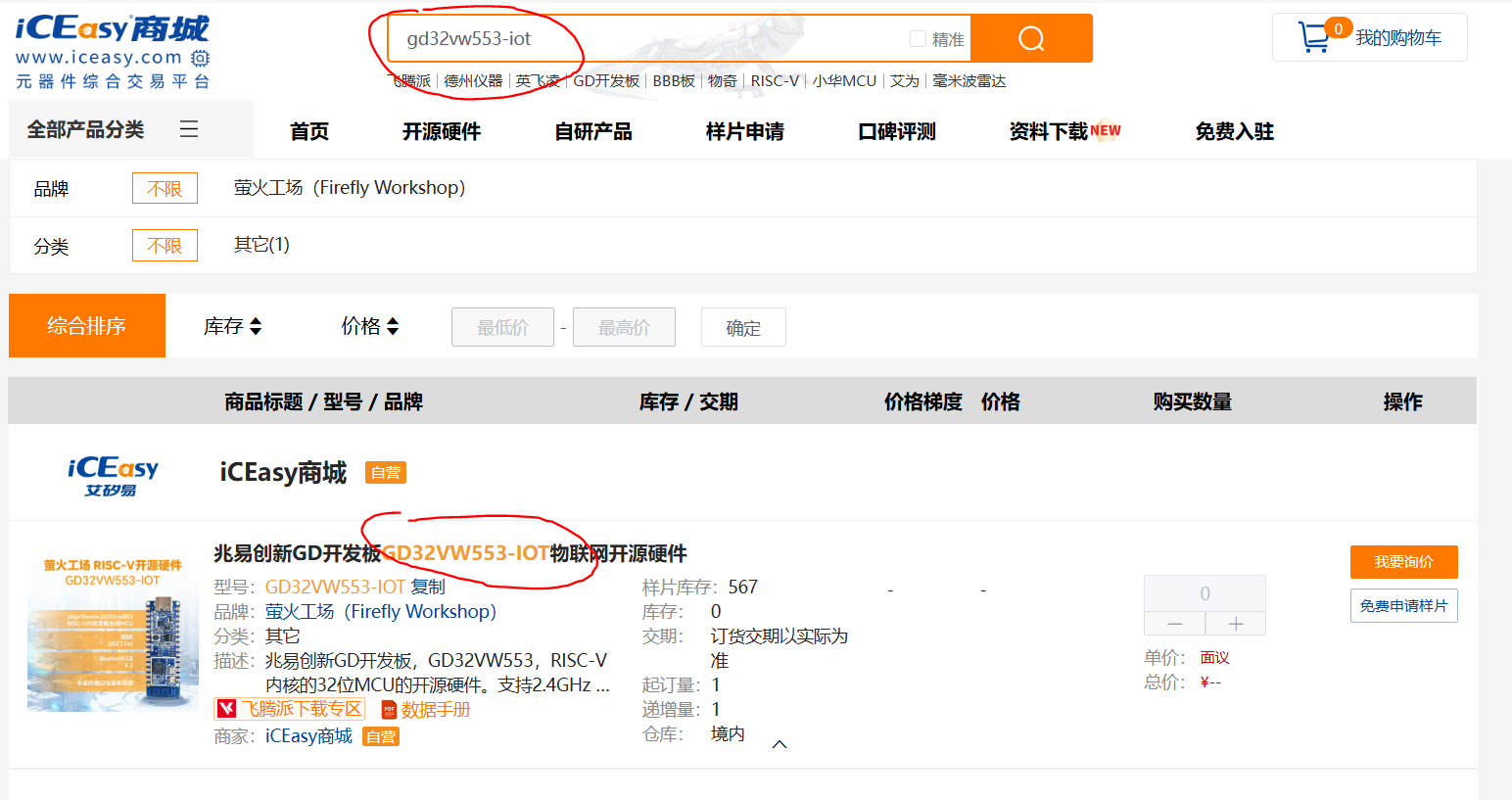Screen dimensions: 1512x800
Task: Go to the 样片申请 navigation tab
Action: 744,131
